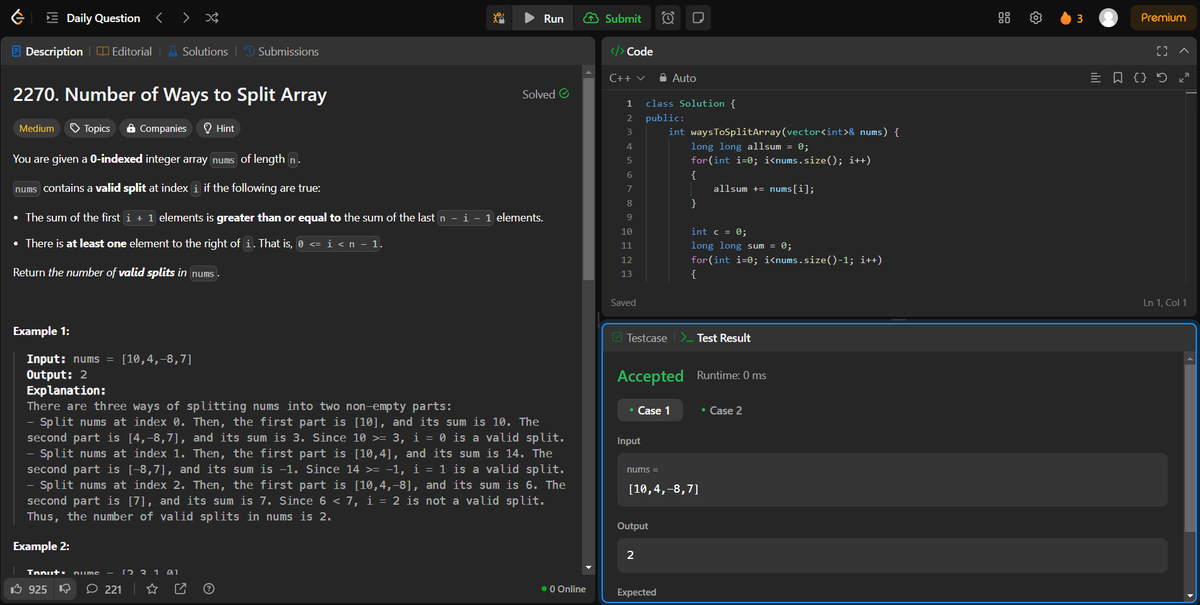The width and height of the screenshot is (1200, 605).
Task: Collapse the Code panel with the chevron
Action: (x=1184, y=51)
